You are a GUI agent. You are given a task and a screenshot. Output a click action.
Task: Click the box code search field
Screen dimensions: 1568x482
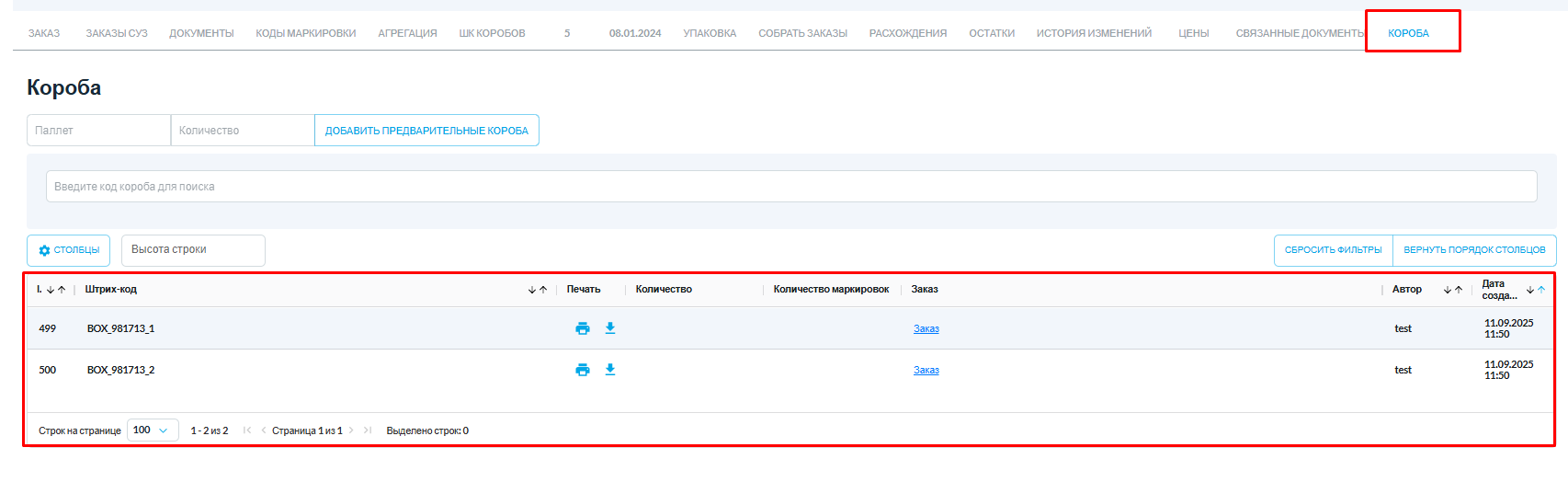click(791, 187)
